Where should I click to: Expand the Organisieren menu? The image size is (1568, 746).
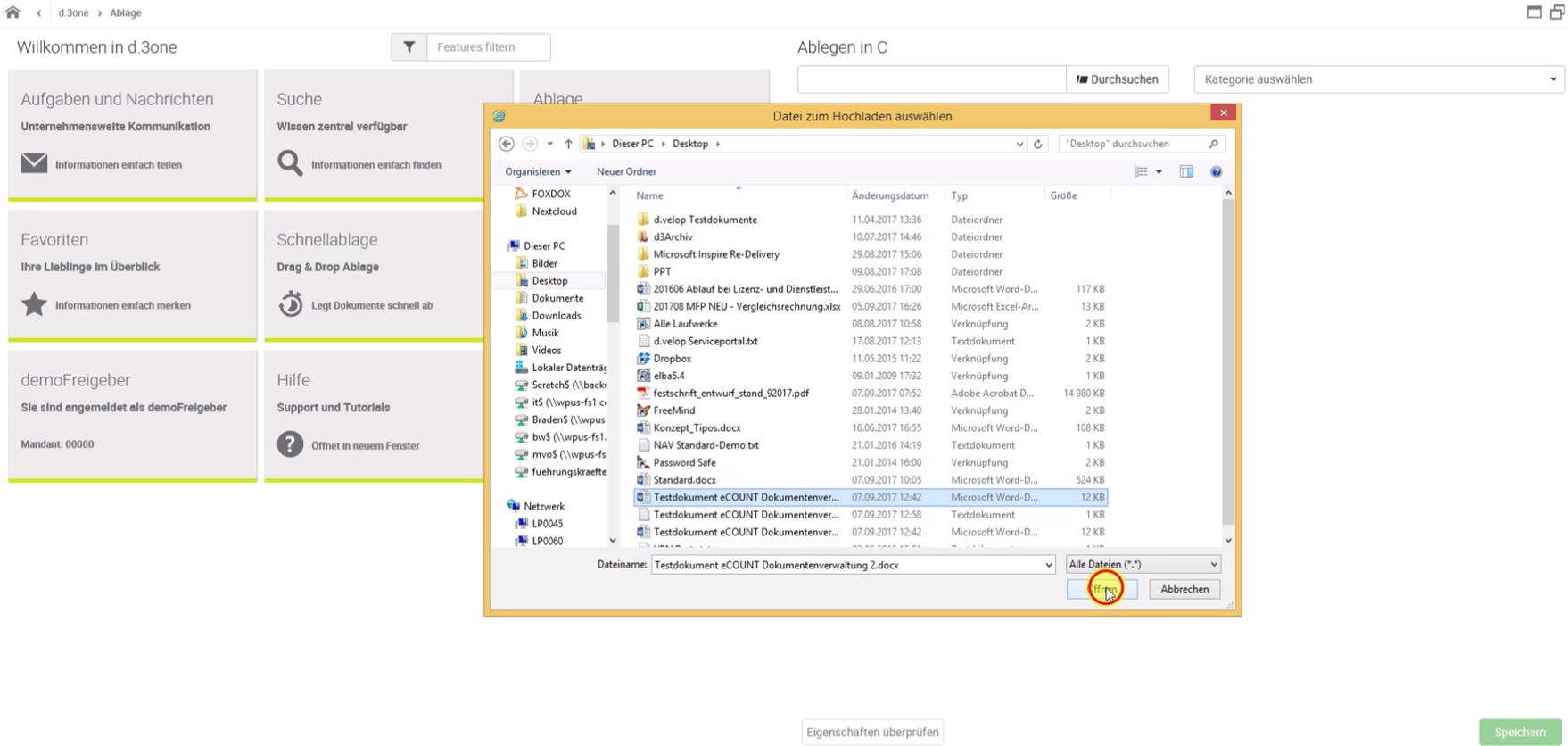click(x=538, y=171)
